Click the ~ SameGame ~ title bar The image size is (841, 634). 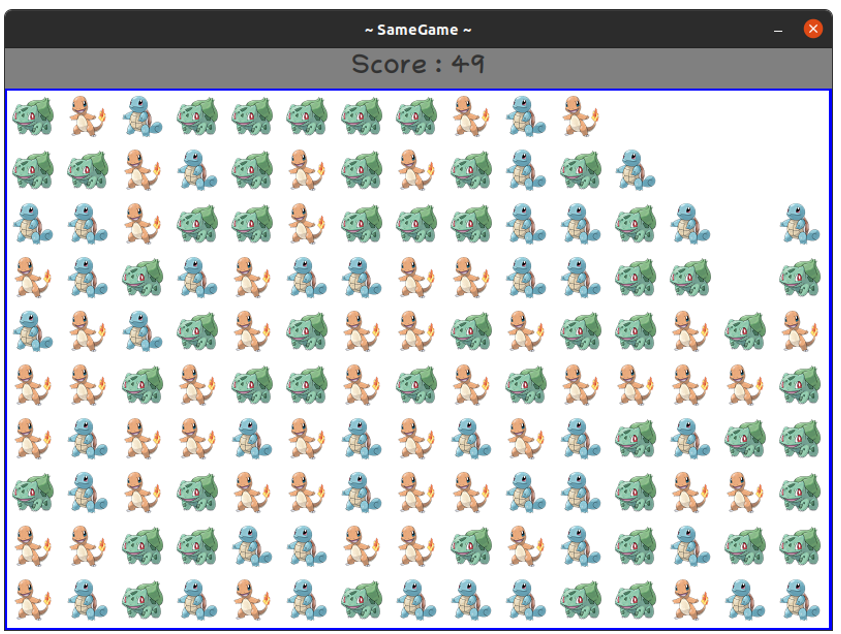click(418, 29)
